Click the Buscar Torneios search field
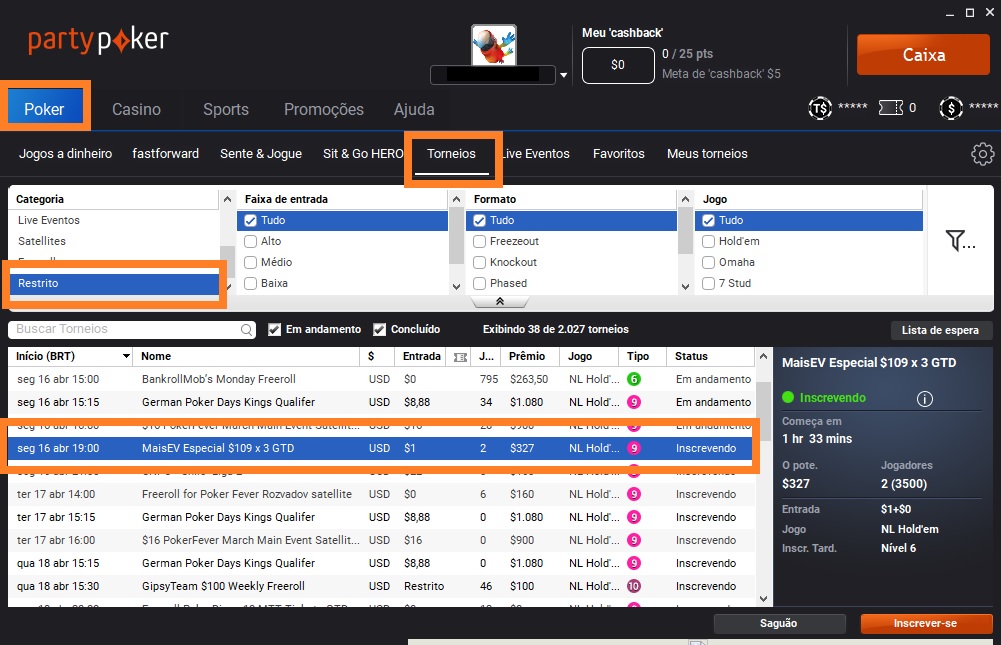 click(132, 330)
